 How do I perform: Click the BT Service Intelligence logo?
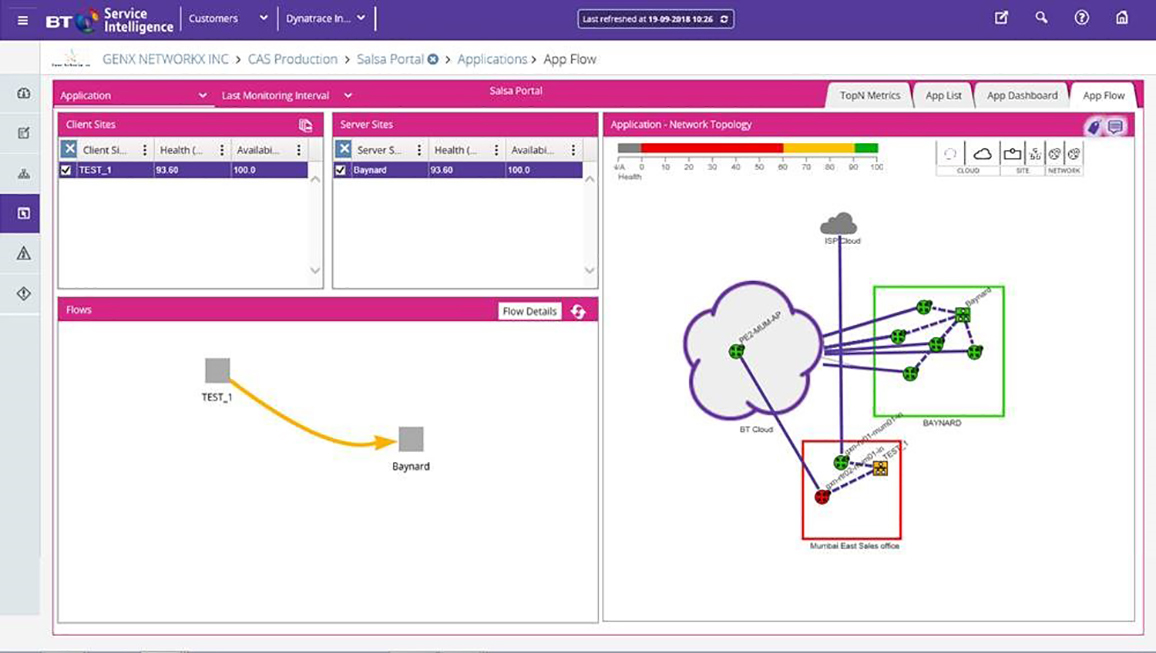pyautogui.click(x=109, y=20)
